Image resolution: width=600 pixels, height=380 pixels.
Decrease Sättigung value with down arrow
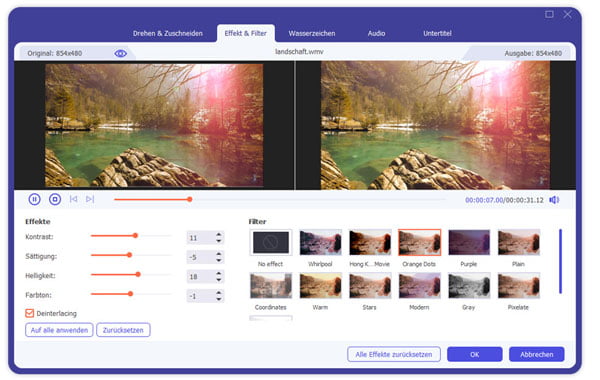(x=218, y=260)
